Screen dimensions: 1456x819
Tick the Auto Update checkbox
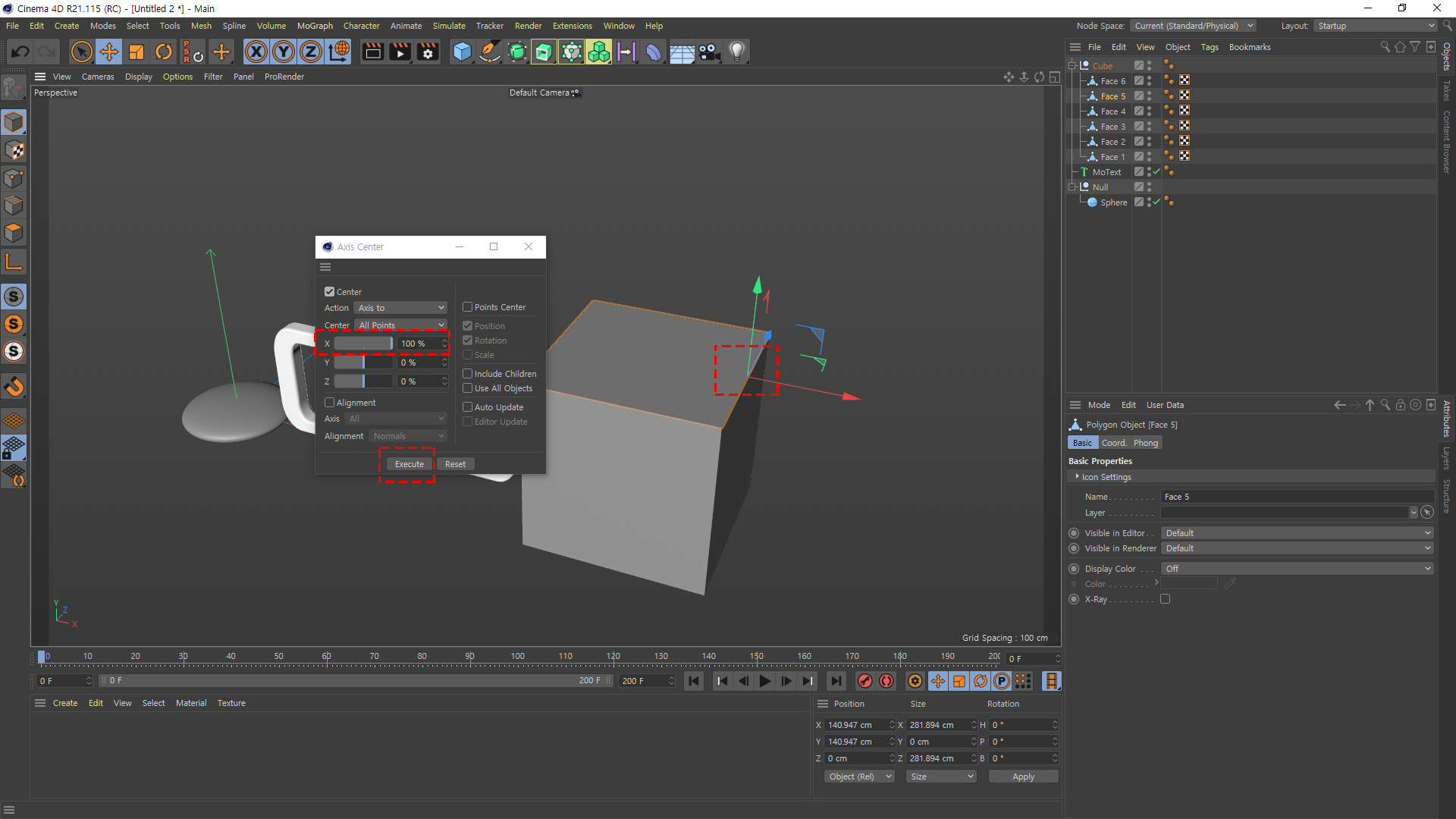pos(468,407)
